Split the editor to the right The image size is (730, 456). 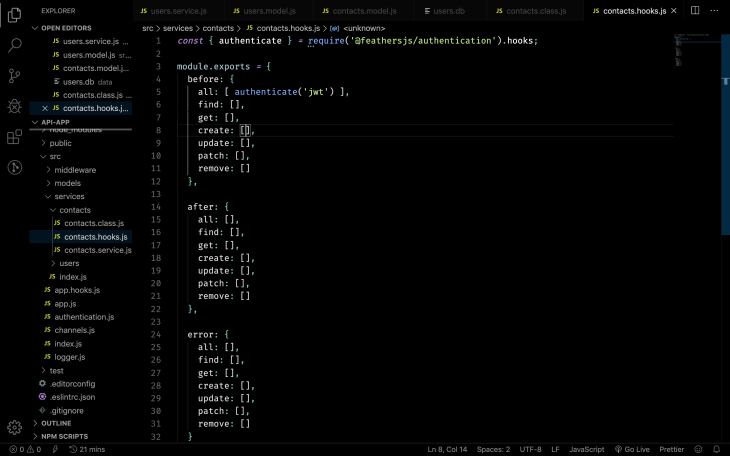(695, 10)
